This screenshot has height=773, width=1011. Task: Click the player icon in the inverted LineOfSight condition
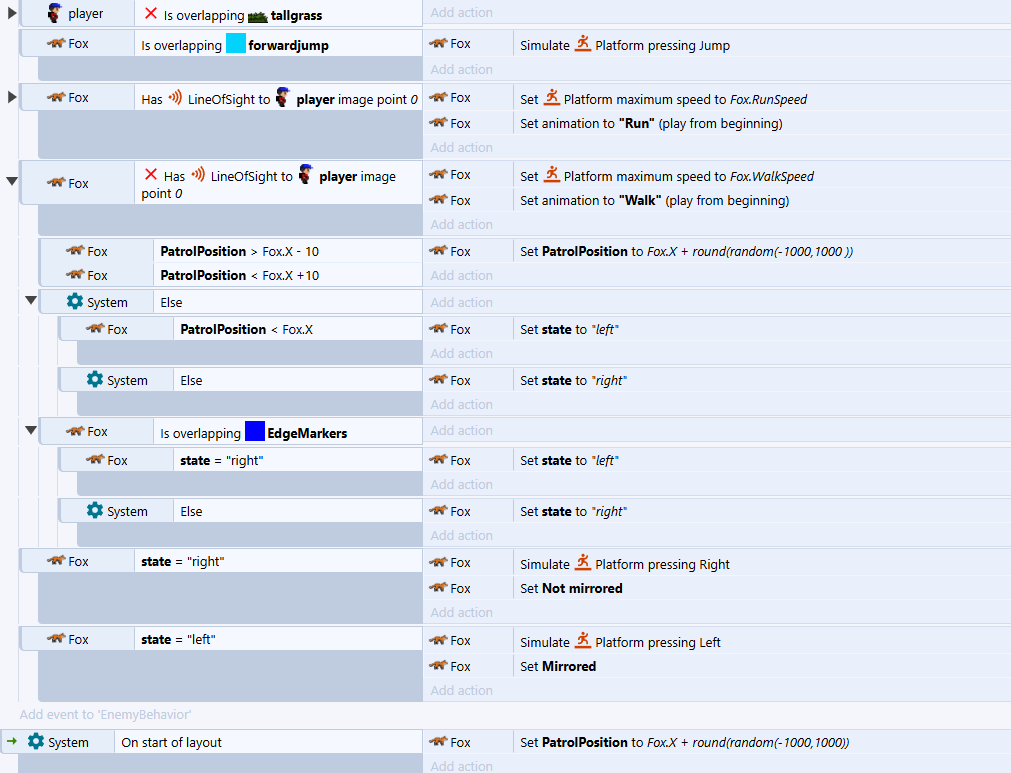pyautogui.click(x=306, y=176)
